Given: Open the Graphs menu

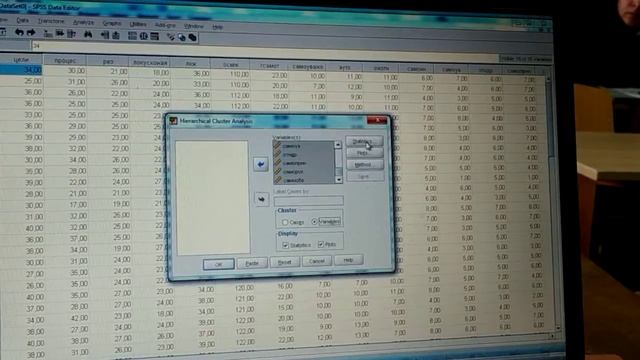Looking at the screenshot, I should click(x=112, y=23).
